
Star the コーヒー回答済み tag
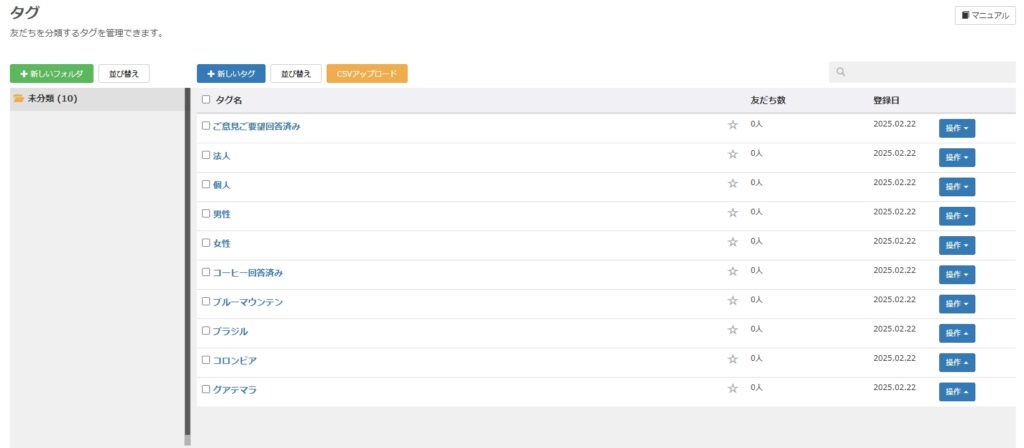pos(732,272)
